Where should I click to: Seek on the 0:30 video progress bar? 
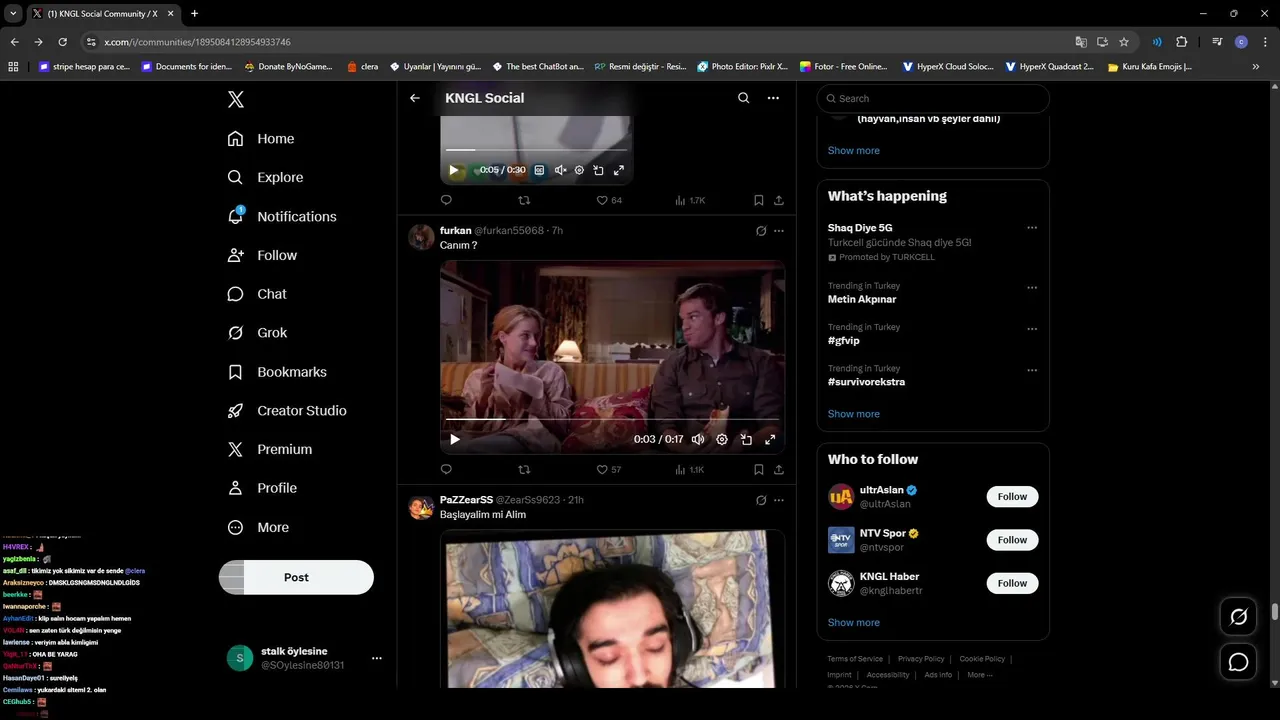pyautogui.click(x=536, y=150)
